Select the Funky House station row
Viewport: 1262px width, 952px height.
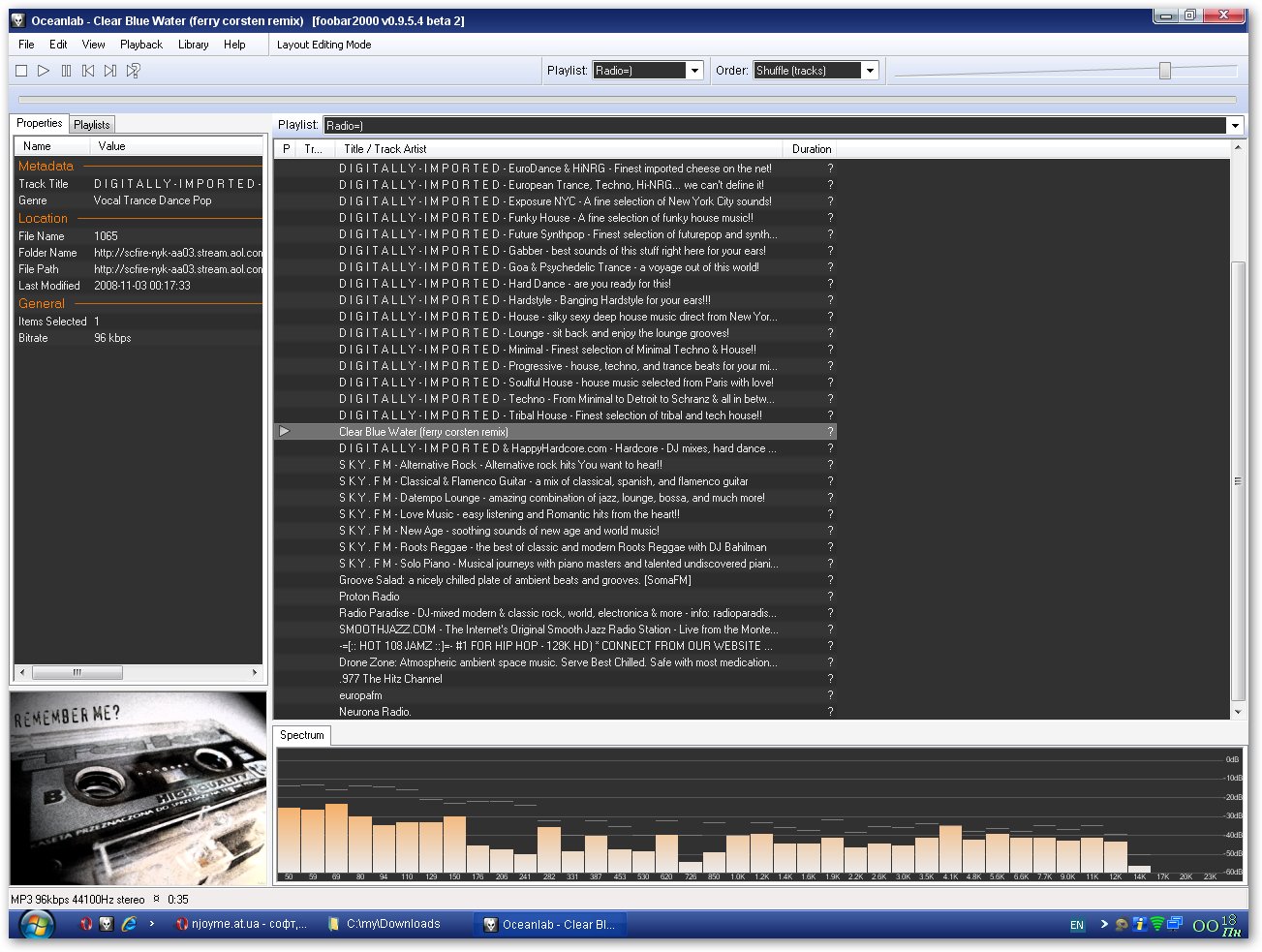click(555, 218)
